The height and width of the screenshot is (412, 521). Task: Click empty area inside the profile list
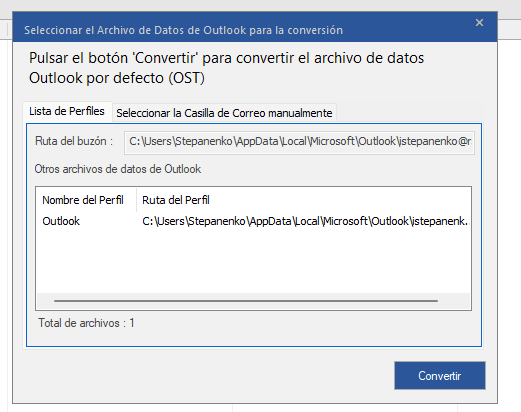(x=253, y=260)
